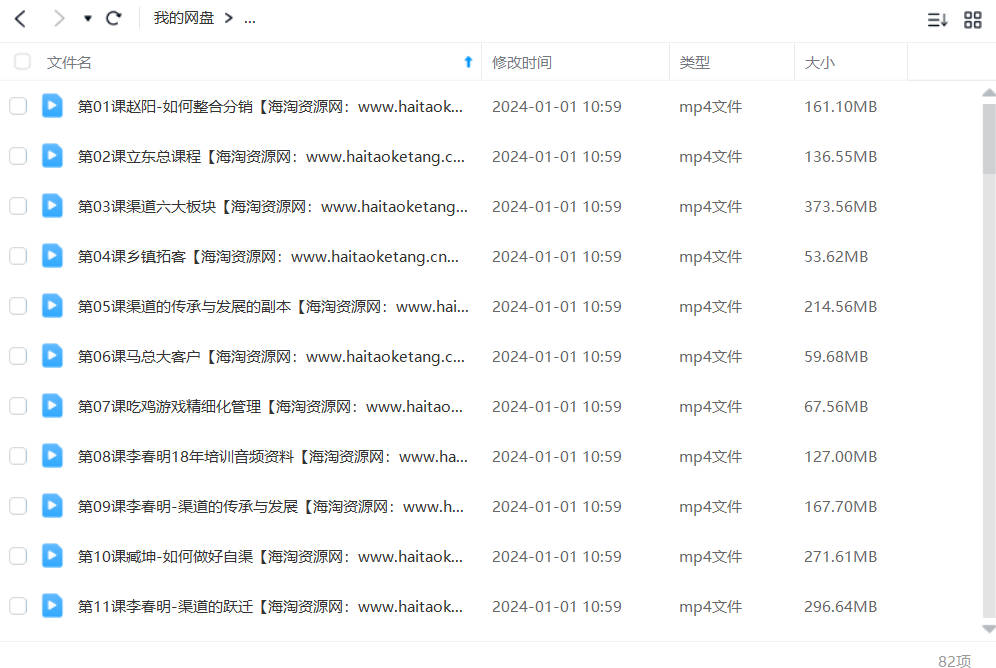Click size value 127.00MB

pyautogui.click(x=840, y=457)
